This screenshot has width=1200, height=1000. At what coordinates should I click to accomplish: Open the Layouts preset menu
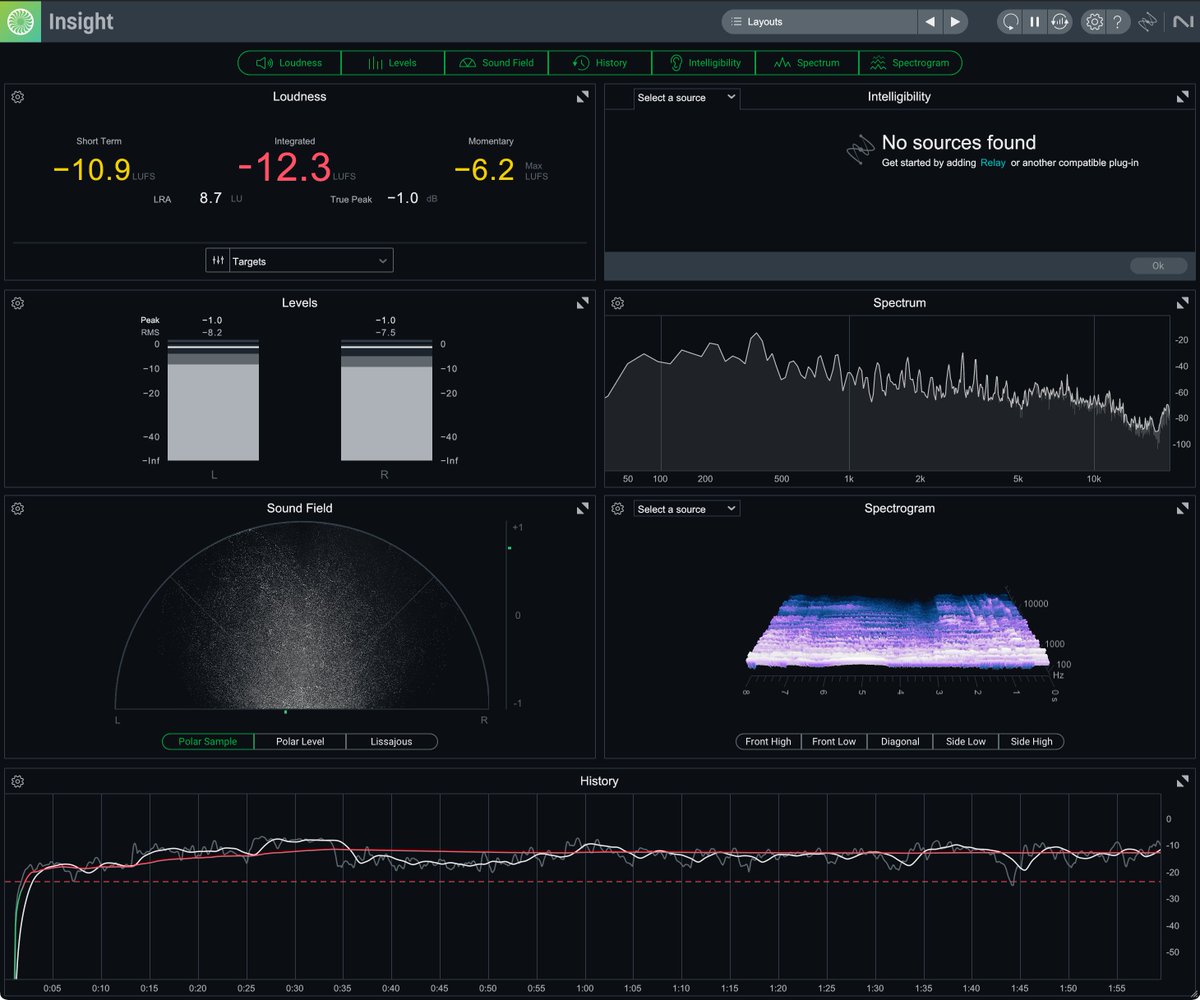click(819, 21)
